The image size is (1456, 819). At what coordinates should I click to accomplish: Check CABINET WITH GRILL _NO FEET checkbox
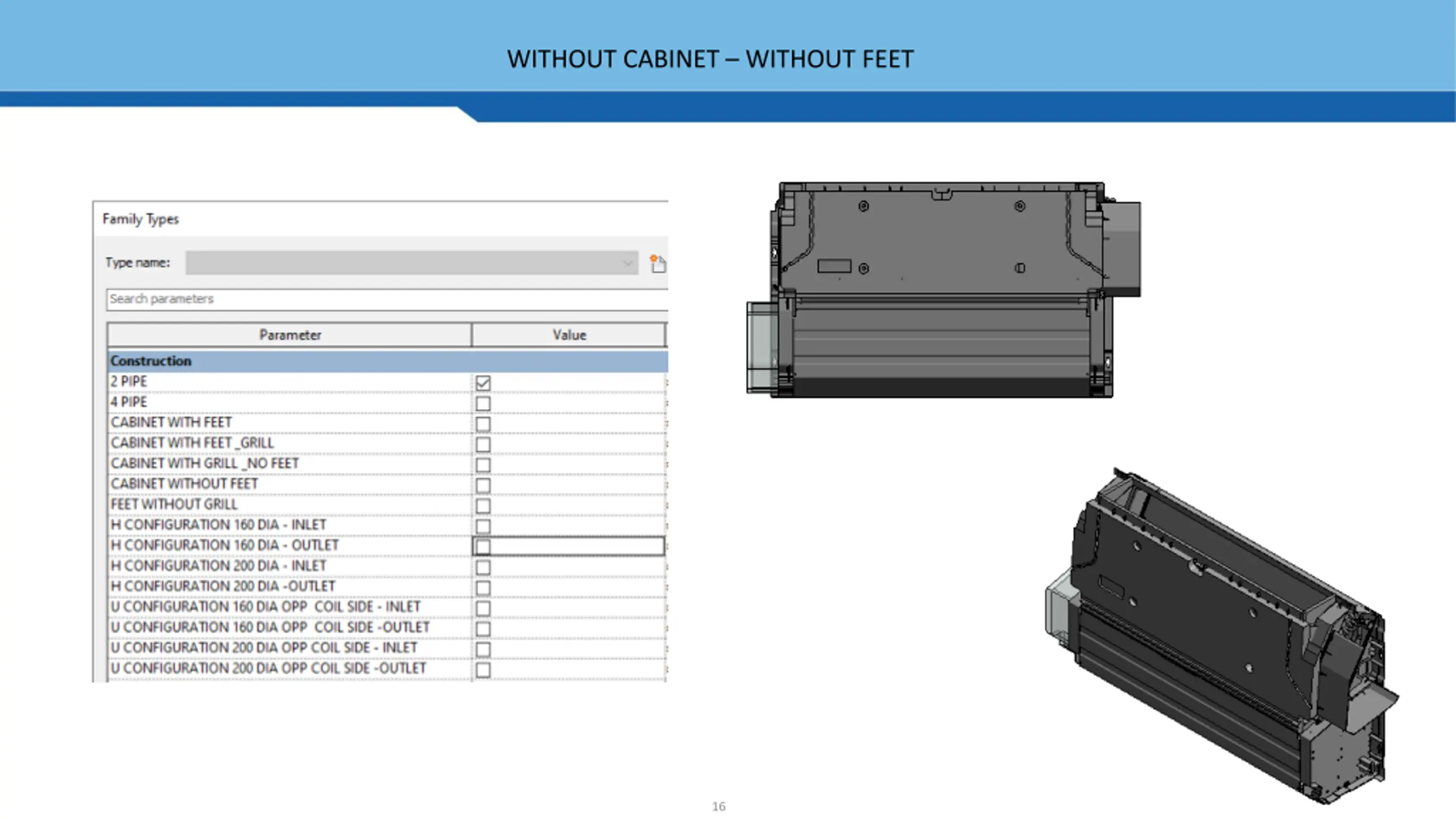pyautogui.click(x=483, y=465)
